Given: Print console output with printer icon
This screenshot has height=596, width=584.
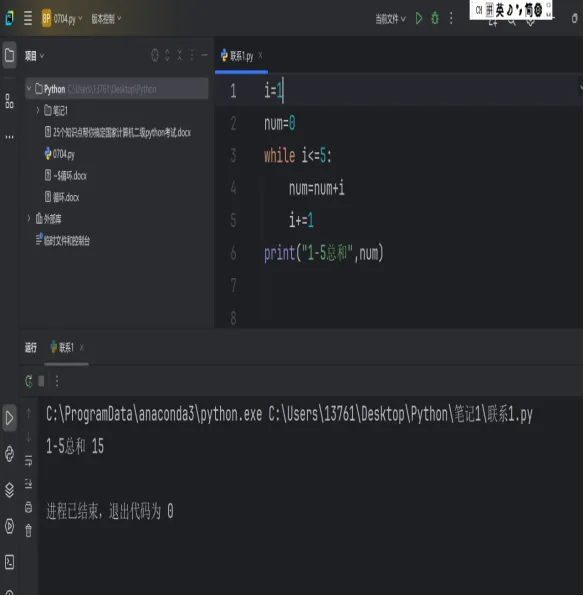Looking at the screenshot, I should click(x=29, y=507).
